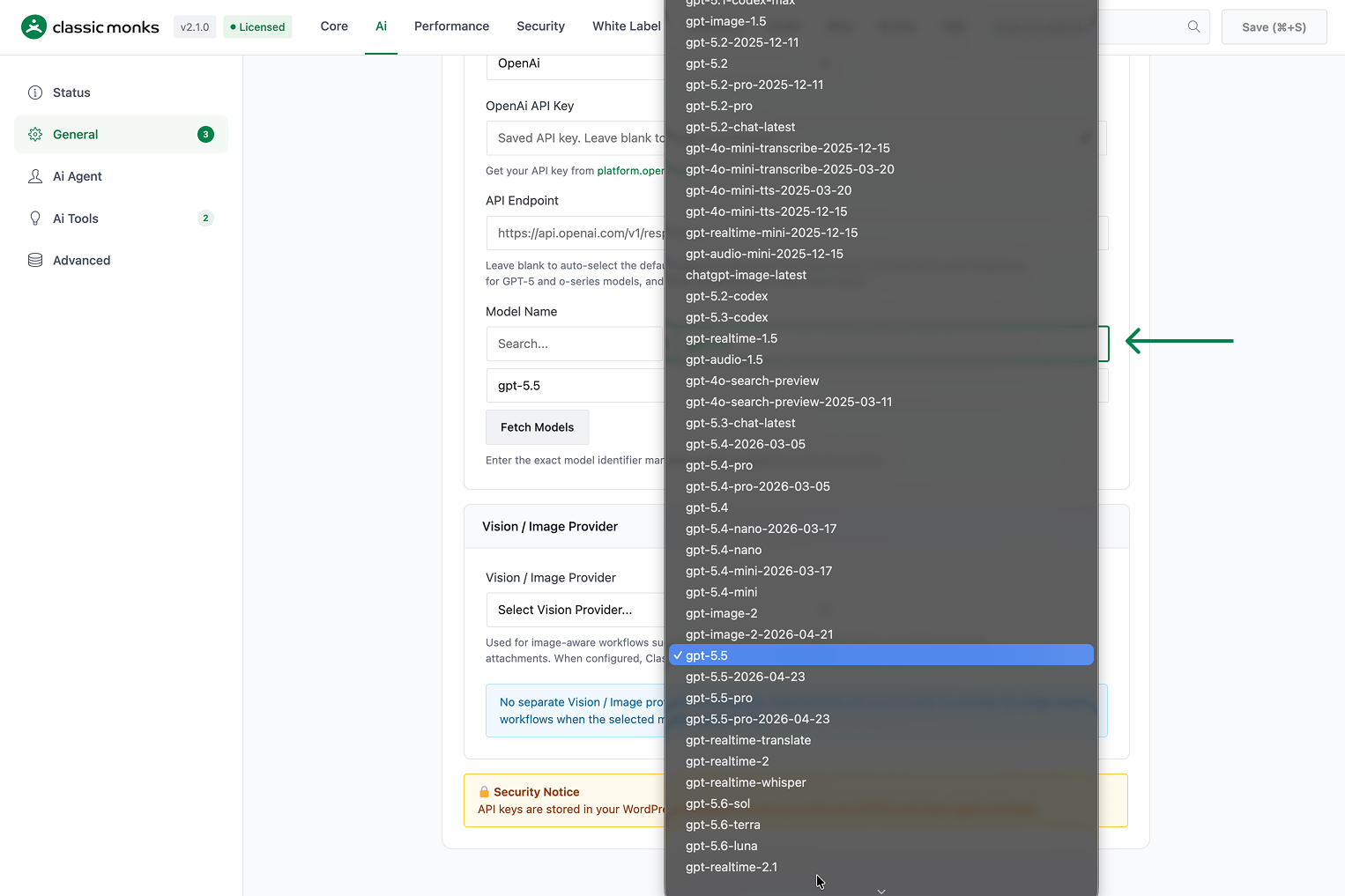
Task: Choose the chatgpt-image-latest option
Action: coord(881,275)
